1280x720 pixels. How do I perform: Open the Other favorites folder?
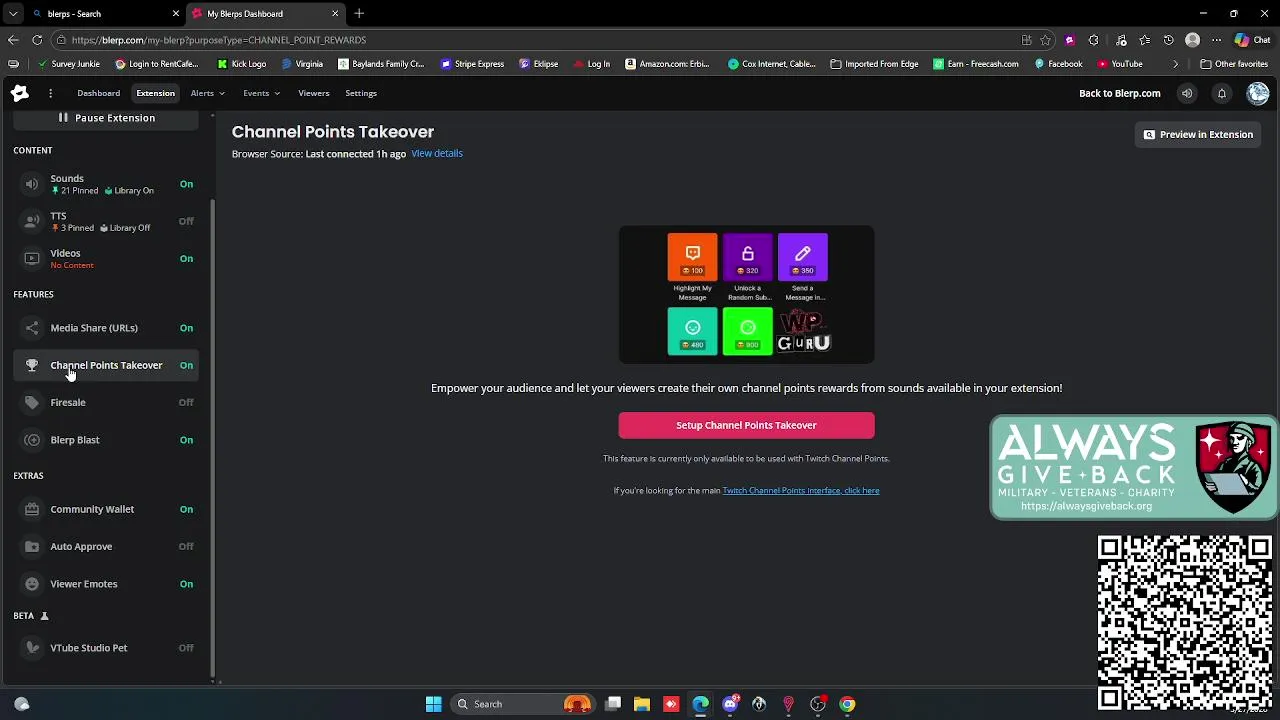click(1234, 64)
